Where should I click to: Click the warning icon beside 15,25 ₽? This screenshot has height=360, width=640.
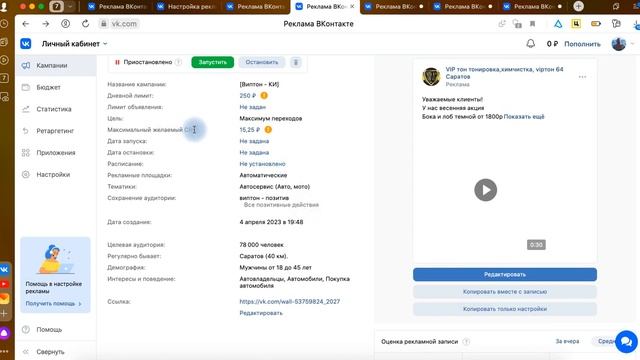268,130
